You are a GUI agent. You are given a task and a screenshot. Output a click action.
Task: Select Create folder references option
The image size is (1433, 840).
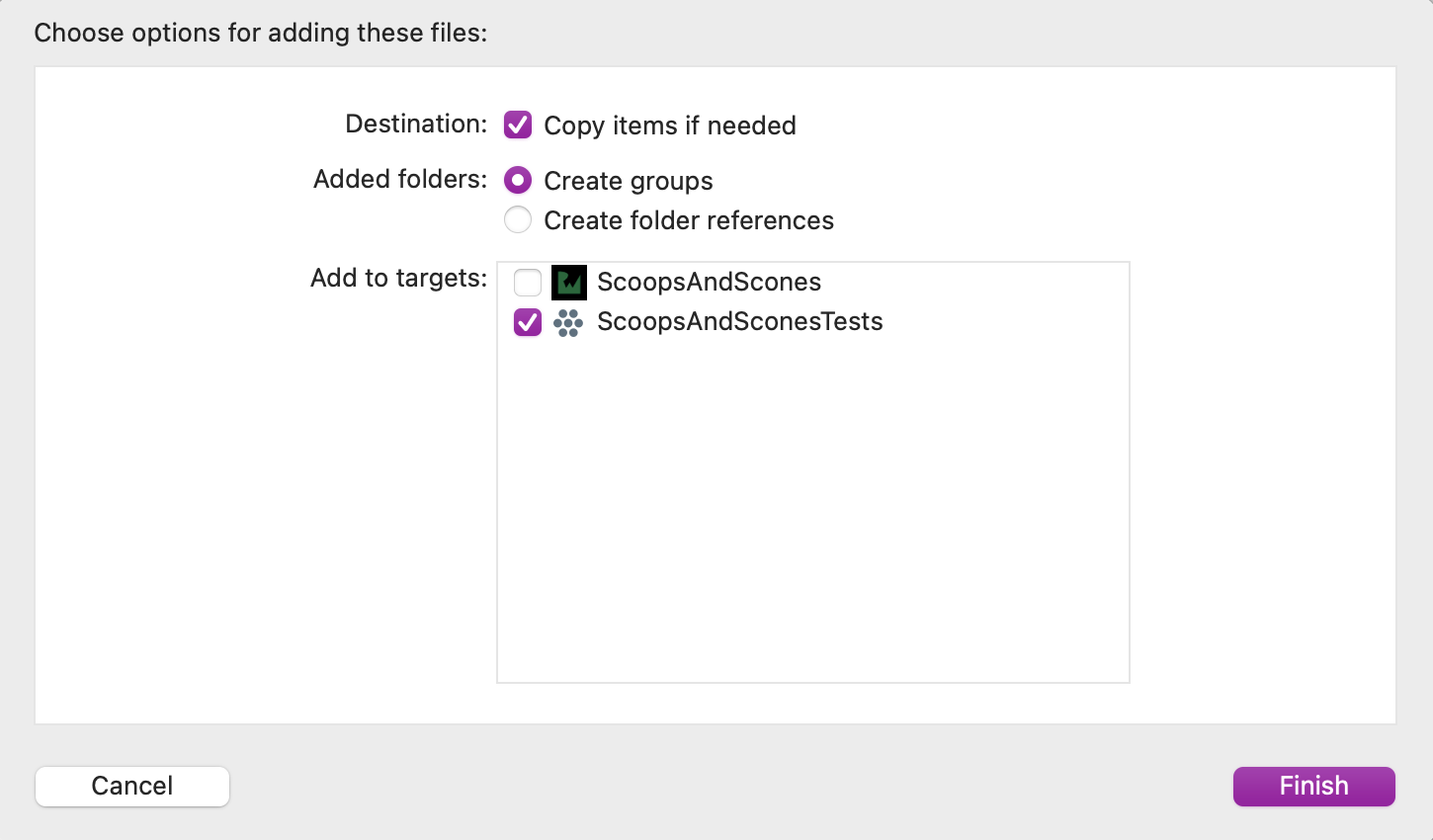(517, 219)
